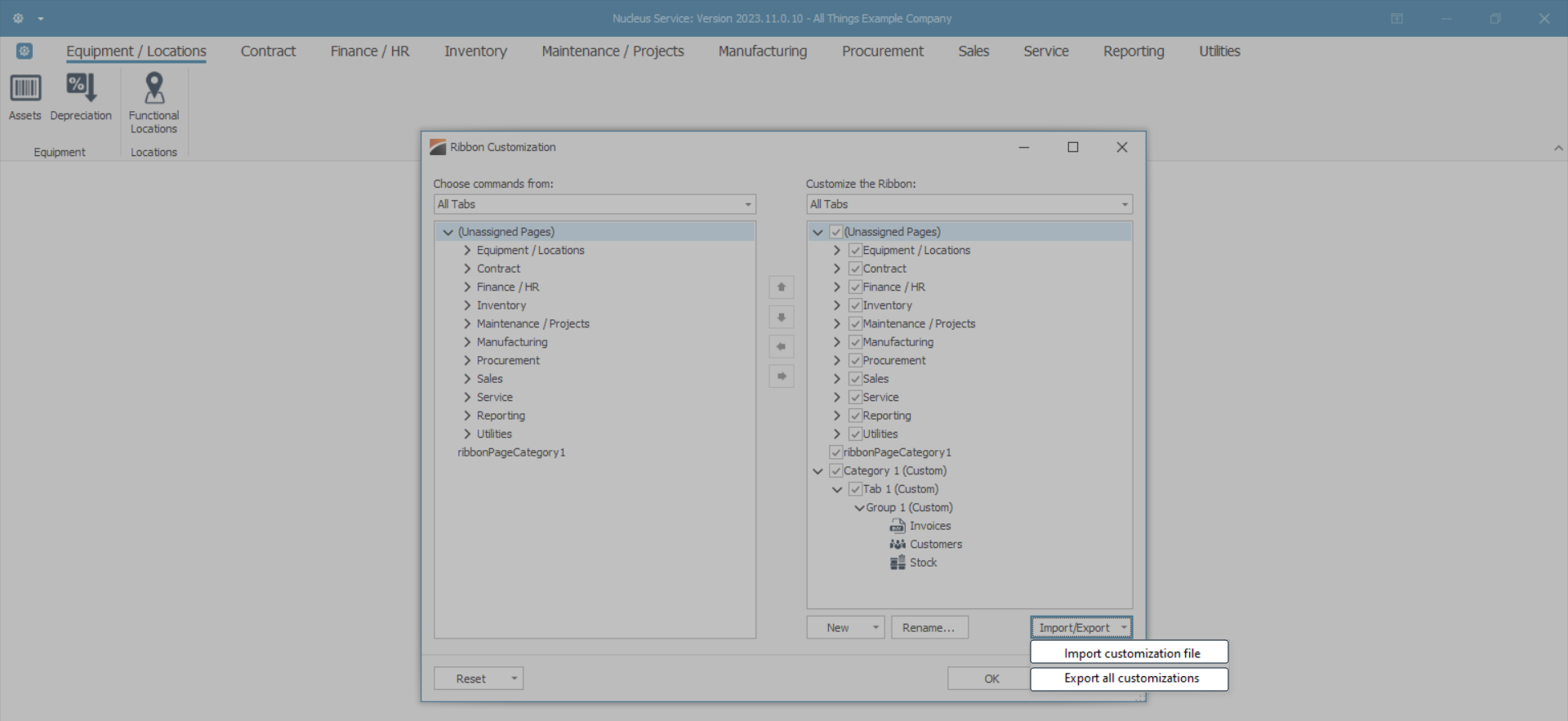Toggle the Category 1 (Custom) checkbox

(x=835, y=471)
